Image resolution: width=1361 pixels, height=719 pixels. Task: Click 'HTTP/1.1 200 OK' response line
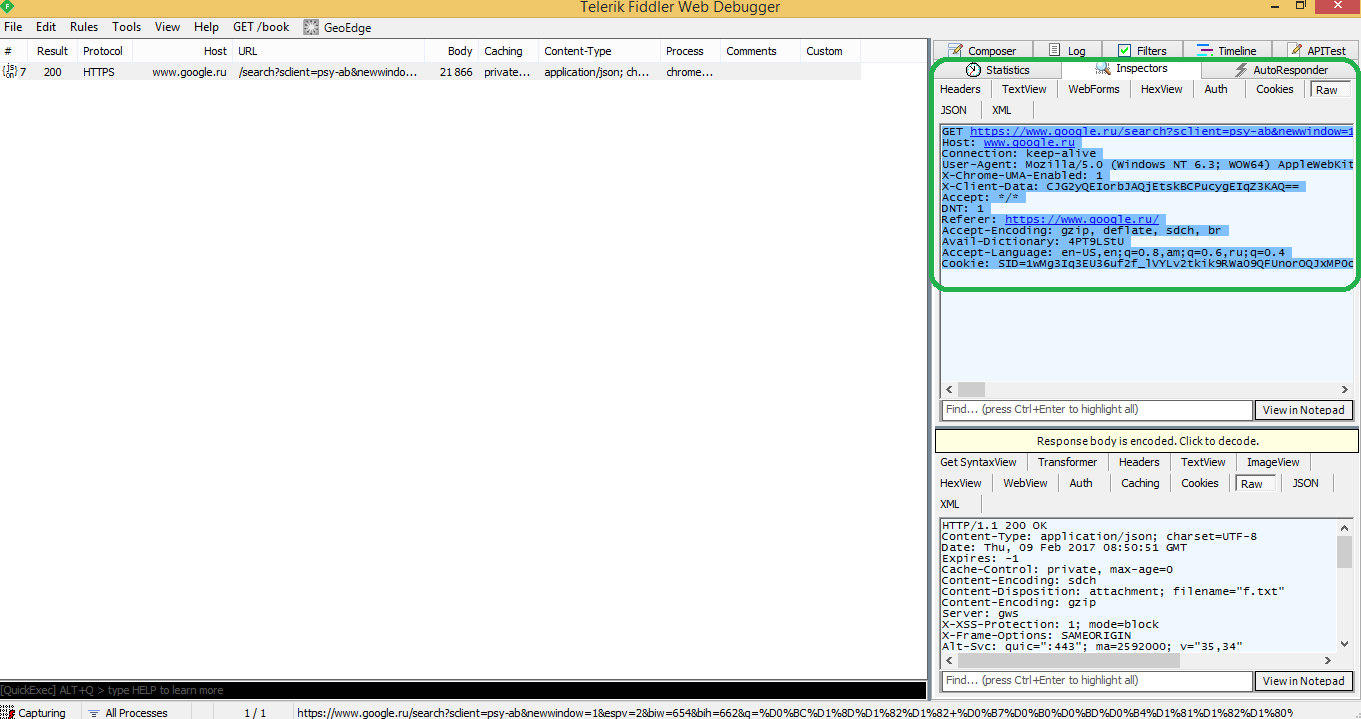[x=994, y=525]
